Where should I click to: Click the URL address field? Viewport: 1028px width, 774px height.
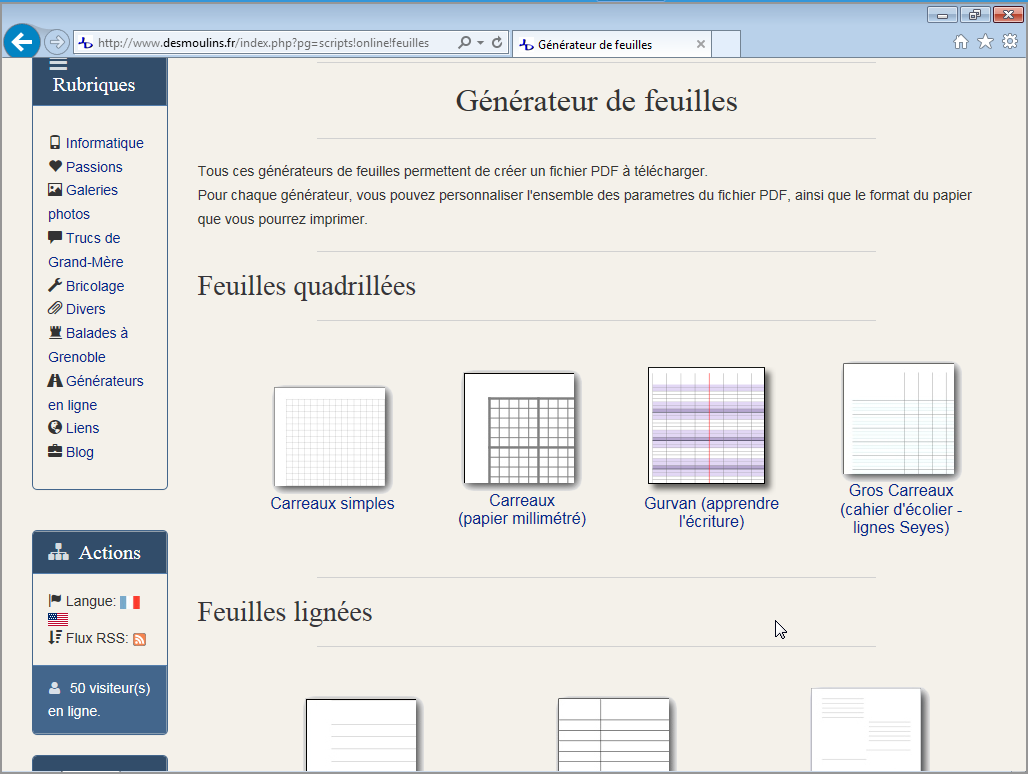pyautogui.click(x=263, y=43)
